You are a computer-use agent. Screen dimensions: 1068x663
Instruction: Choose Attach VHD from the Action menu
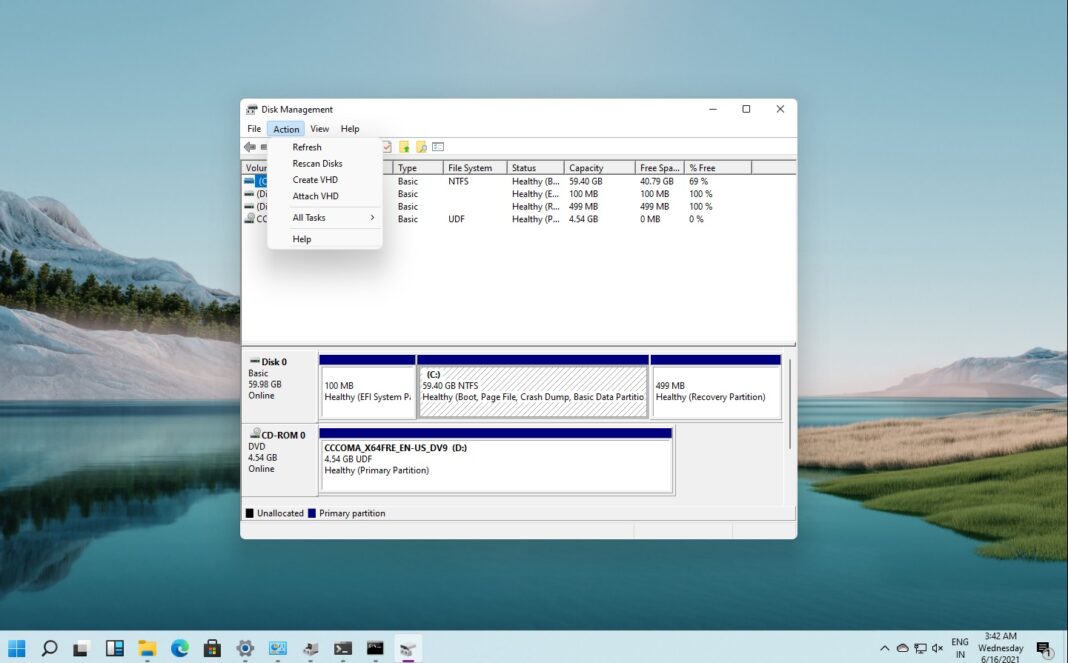[314, 196]
